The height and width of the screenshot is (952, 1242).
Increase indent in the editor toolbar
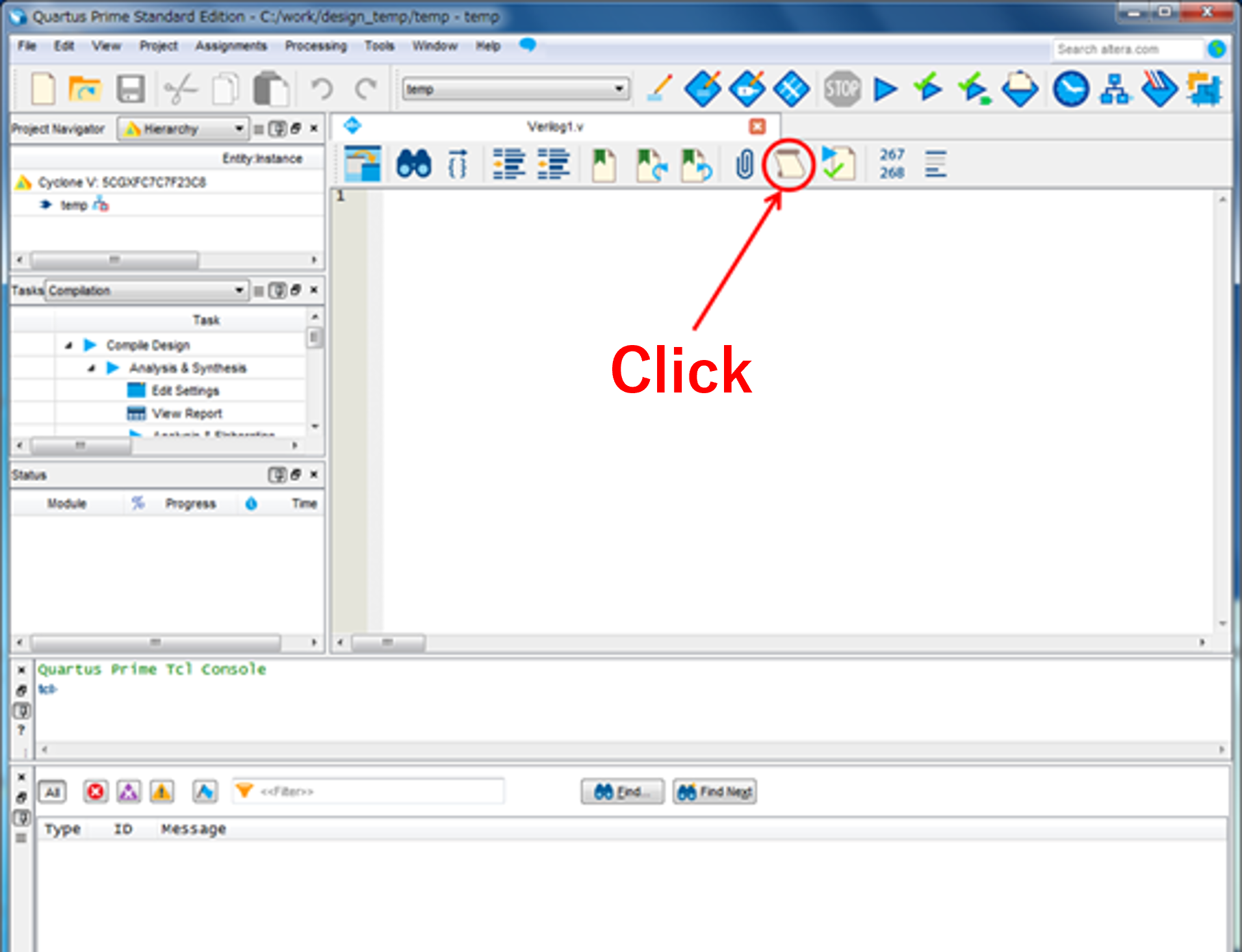pos(509,164)
